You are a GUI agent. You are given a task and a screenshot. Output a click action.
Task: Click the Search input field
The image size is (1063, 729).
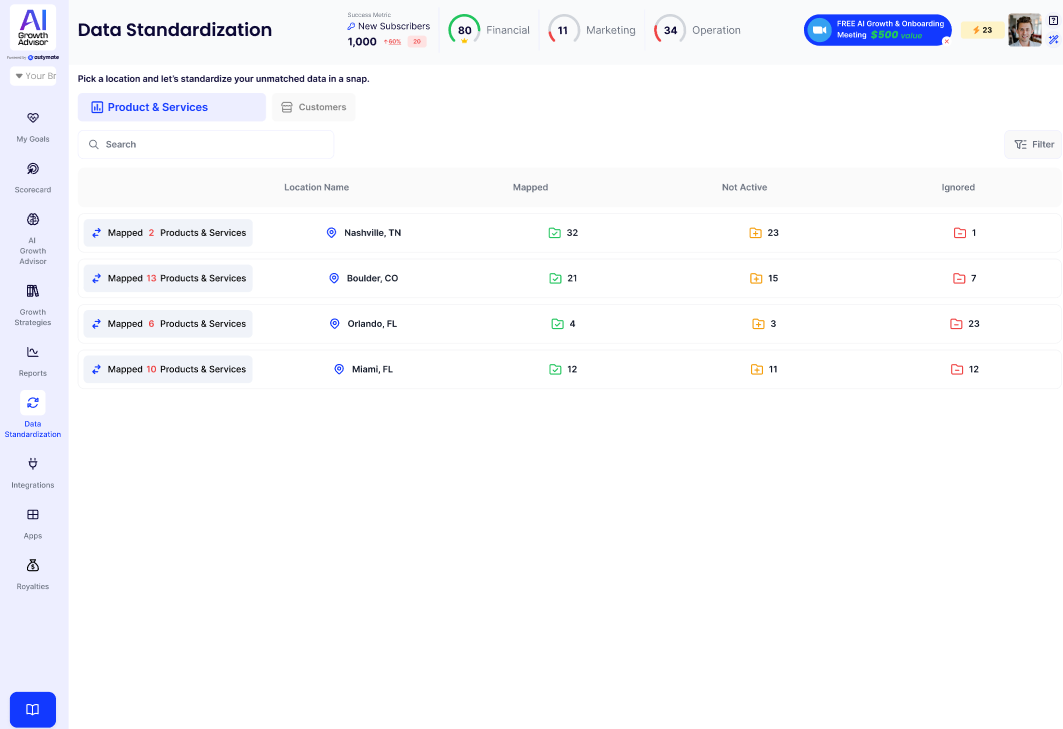[x=206, y=144]
